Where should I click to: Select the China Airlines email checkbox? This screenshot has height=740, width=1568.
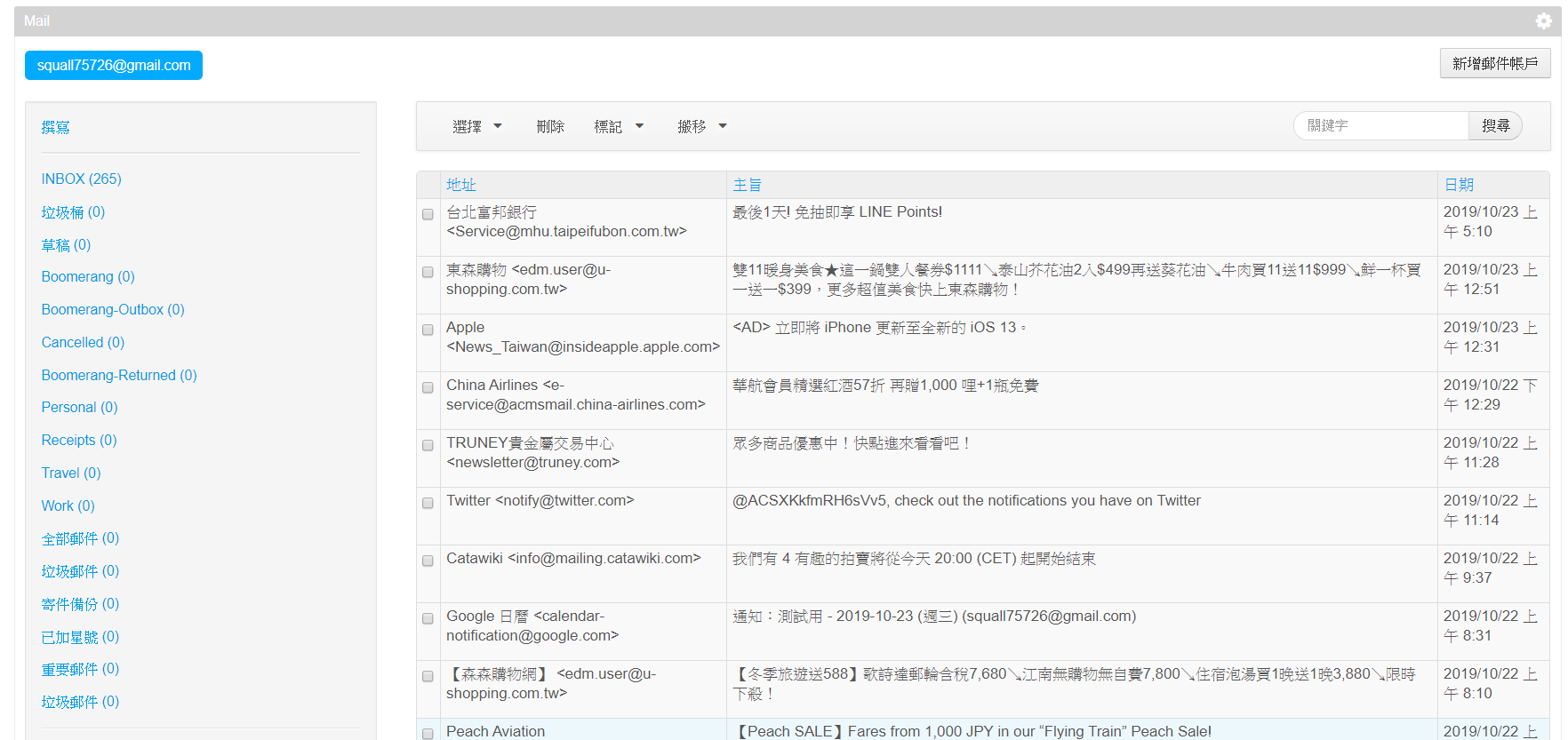coord(428,387)
